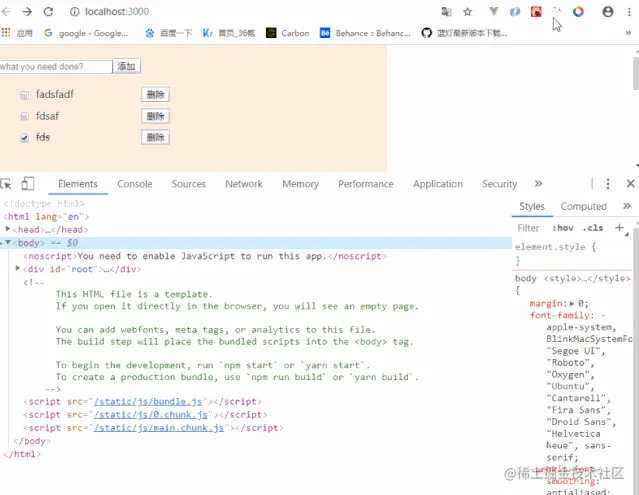The image size is (639, 495).
Task: Open the Kr 36氪 bookmark
Action: [229, 33]
